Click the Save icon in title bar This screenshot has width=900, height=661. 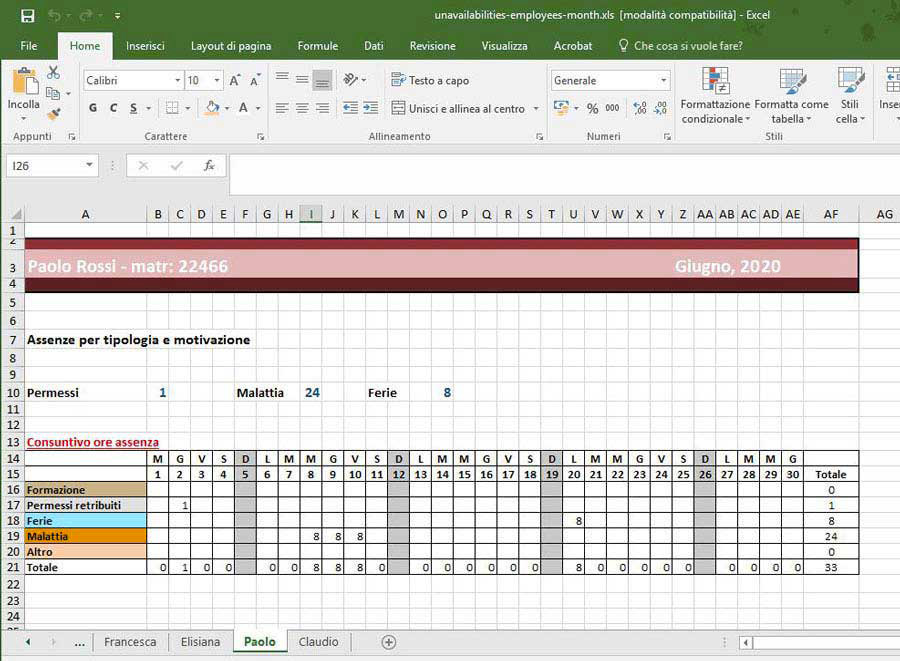(x=27, y=15)
